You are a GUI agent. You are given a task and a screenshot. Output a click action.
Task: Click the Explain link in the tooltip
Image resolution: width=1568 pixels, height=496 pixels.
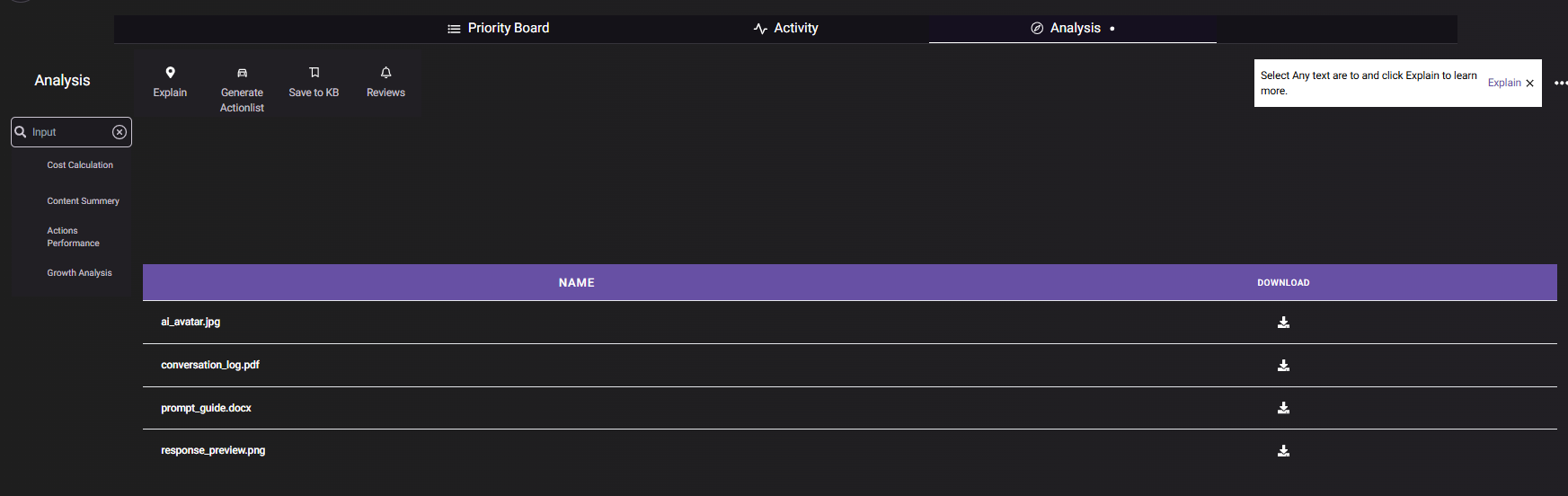1504,83
